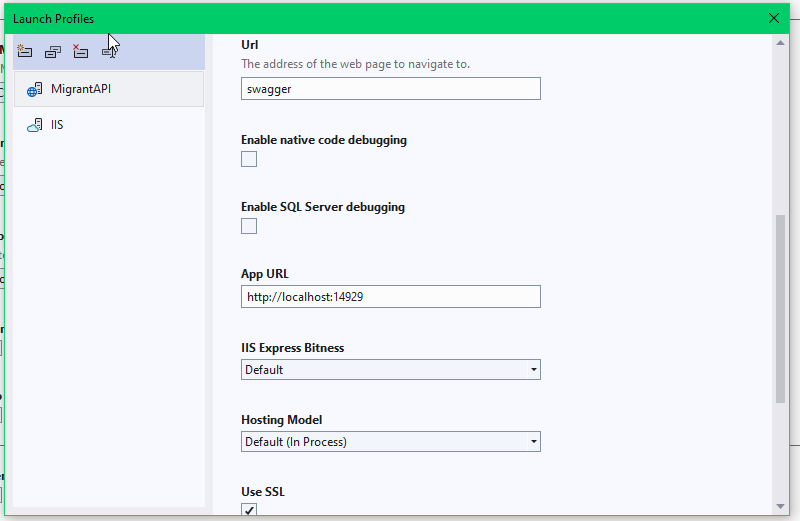Viewport: 800px width, 521px height.
Task: Click the 'Hosting Model' label
Action: click(x=282, y=420)
